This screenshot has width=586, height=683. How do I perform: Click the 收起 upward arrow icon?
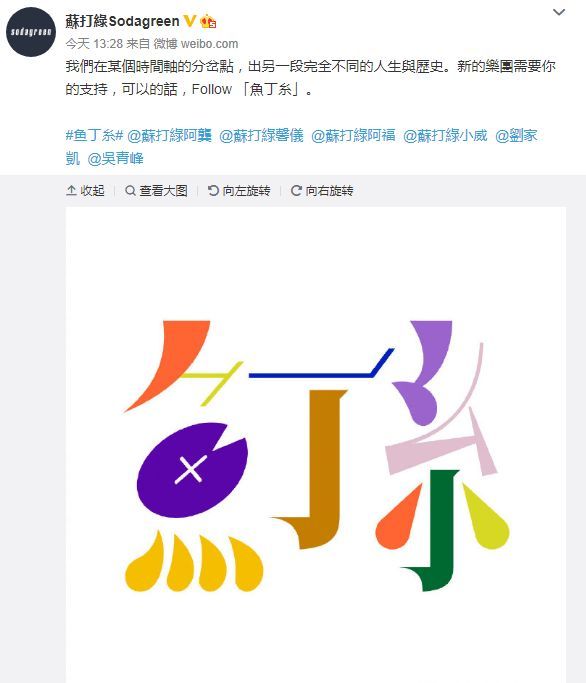71,190
